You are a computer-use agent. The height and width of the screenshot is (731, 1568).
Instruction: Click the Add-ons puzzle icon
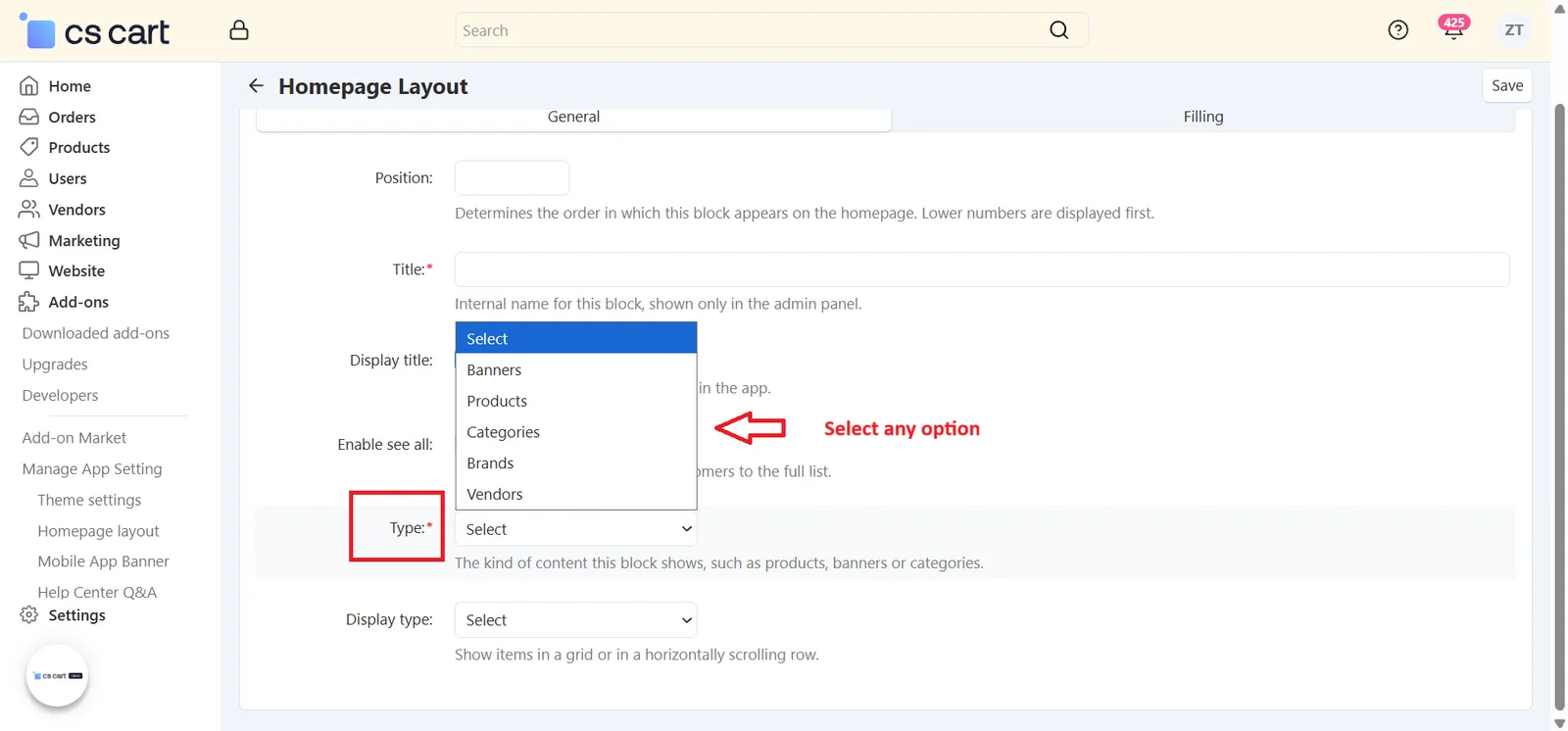(29, 302)
